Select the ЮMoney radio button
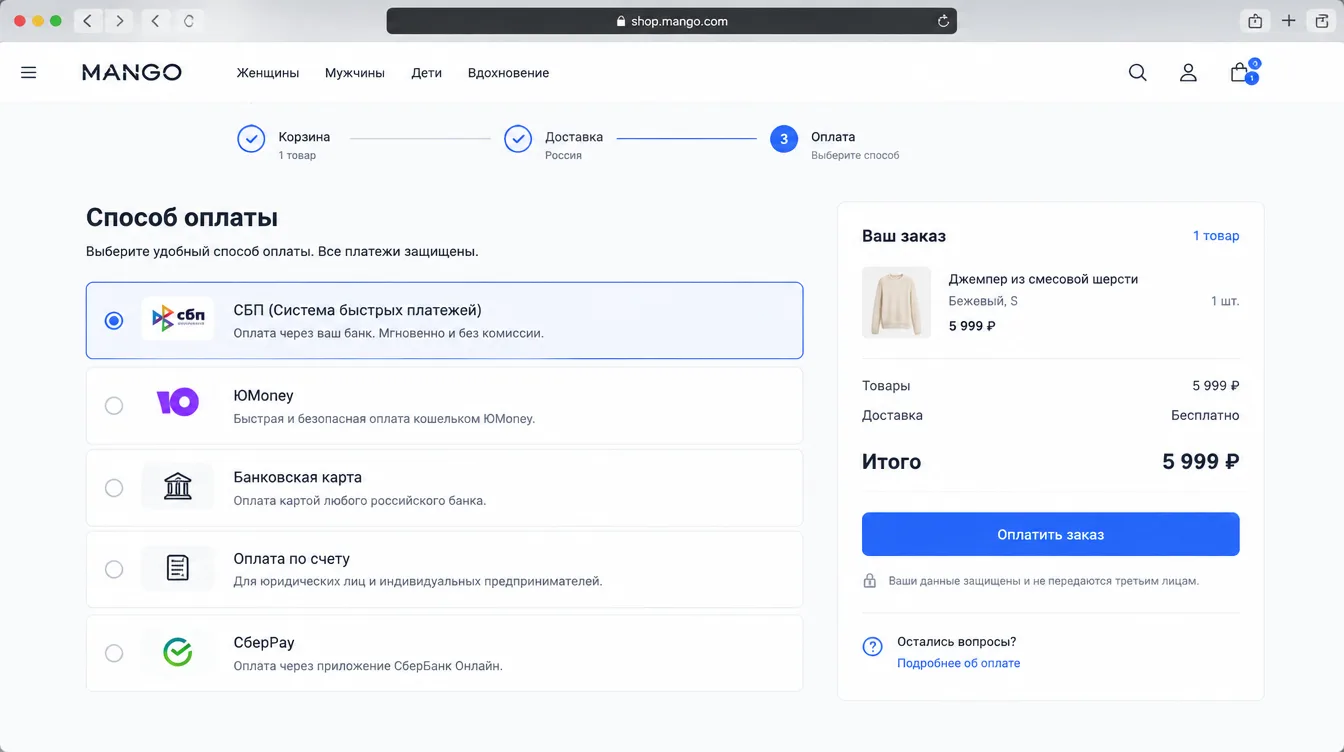This screenshot has height=752, width=1344. tap(114, 405)
